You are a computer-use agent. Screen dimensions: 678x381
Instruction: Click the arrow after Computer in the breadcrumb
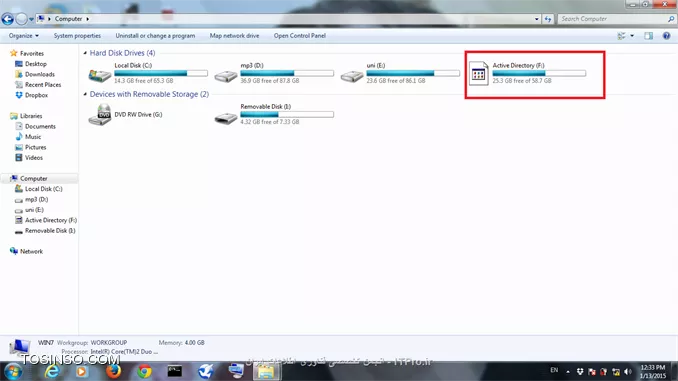[87, 19]
